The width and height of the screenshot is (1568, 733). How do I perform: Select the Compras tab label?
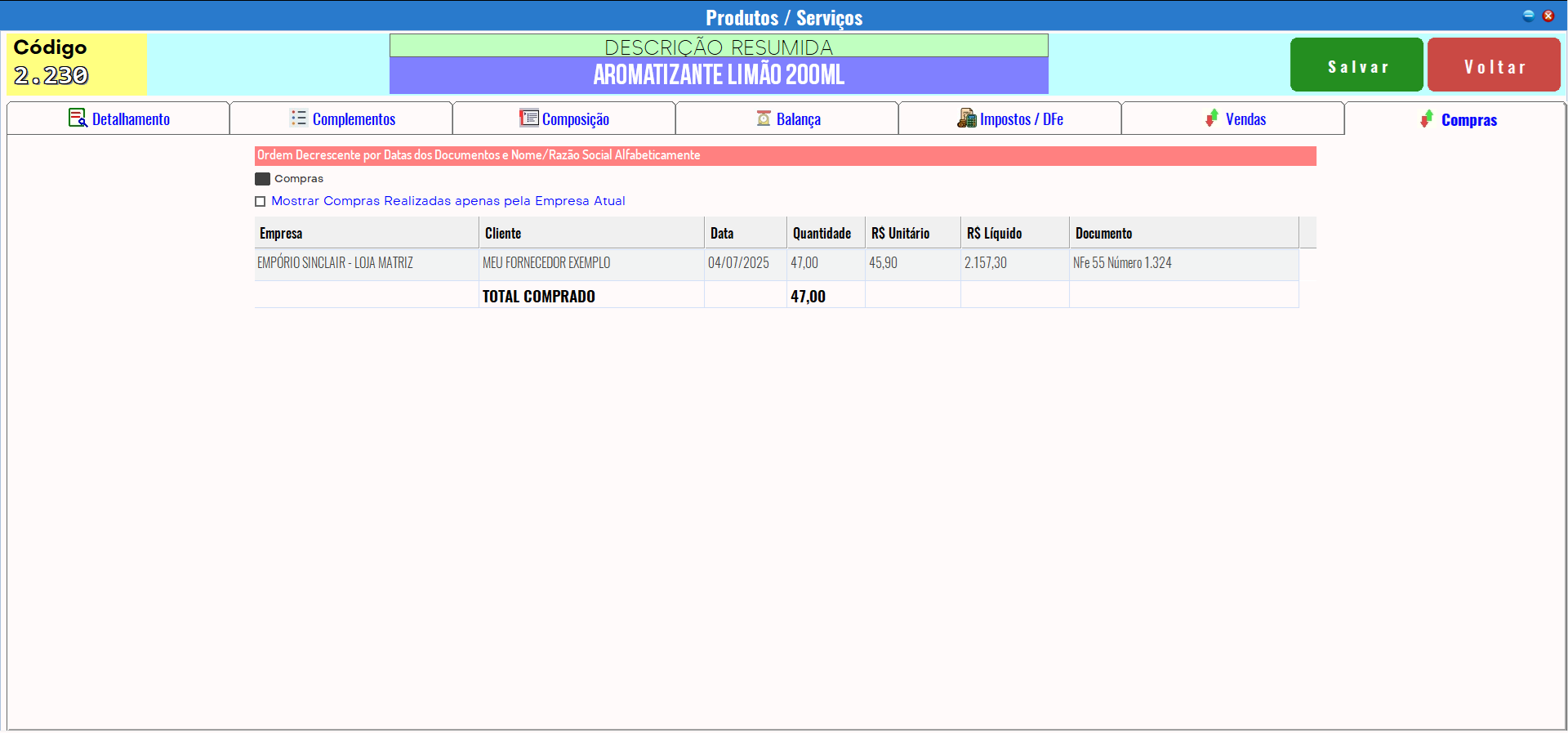(1469, 120)
